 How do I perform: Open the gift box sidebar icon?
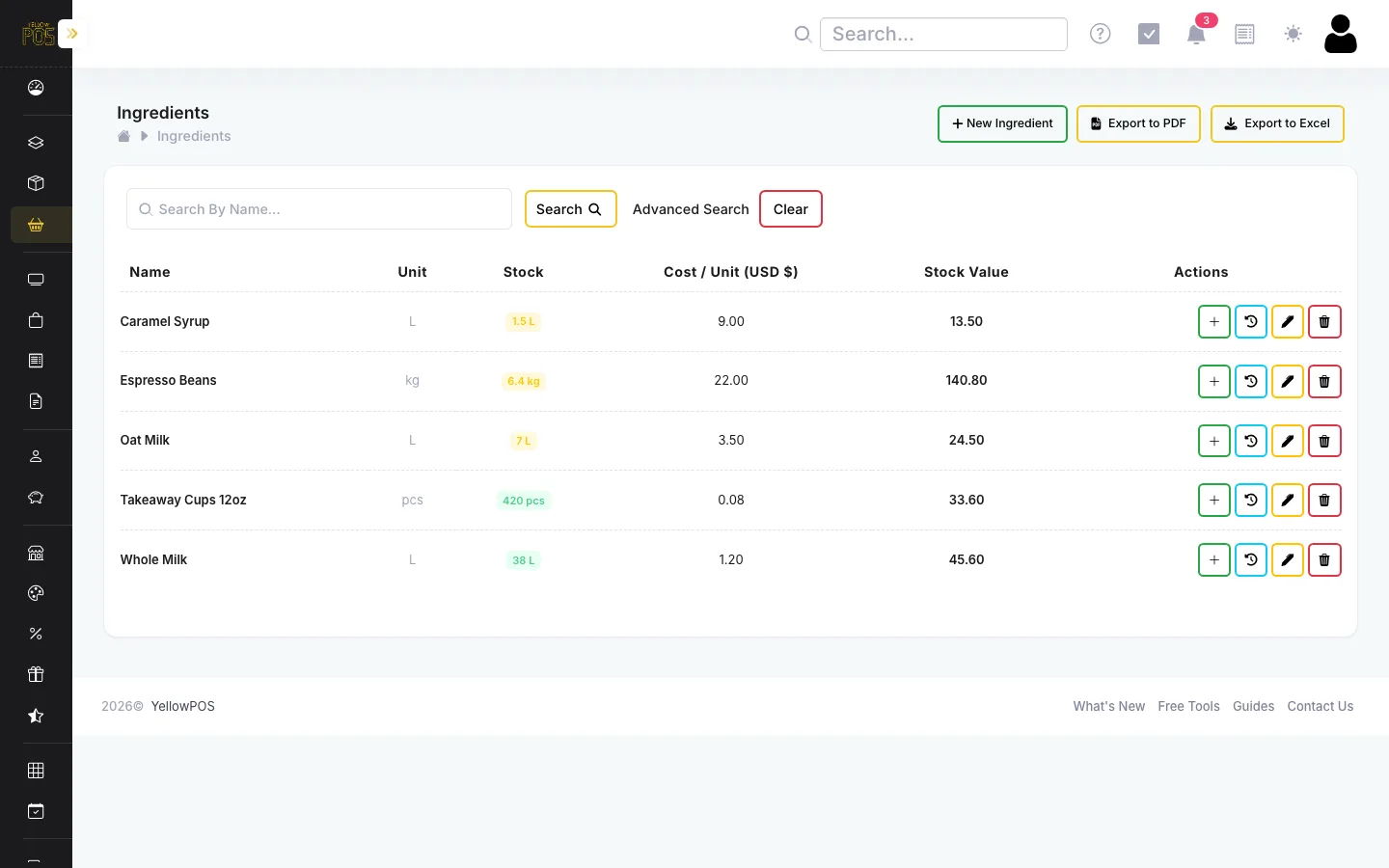tap(36, 674)
